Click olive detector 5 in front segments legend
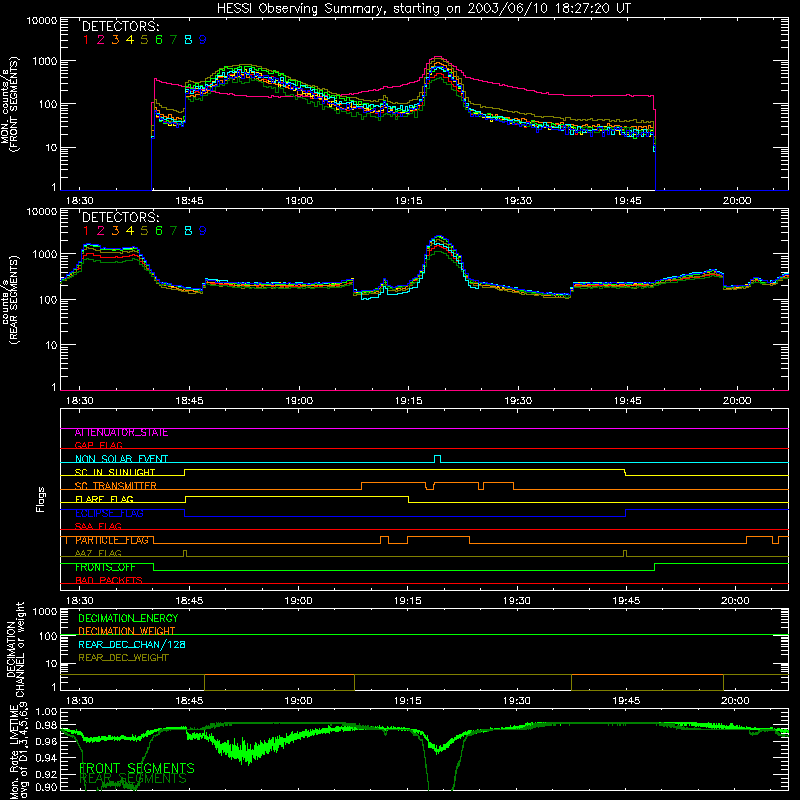 tap(144, 40)
